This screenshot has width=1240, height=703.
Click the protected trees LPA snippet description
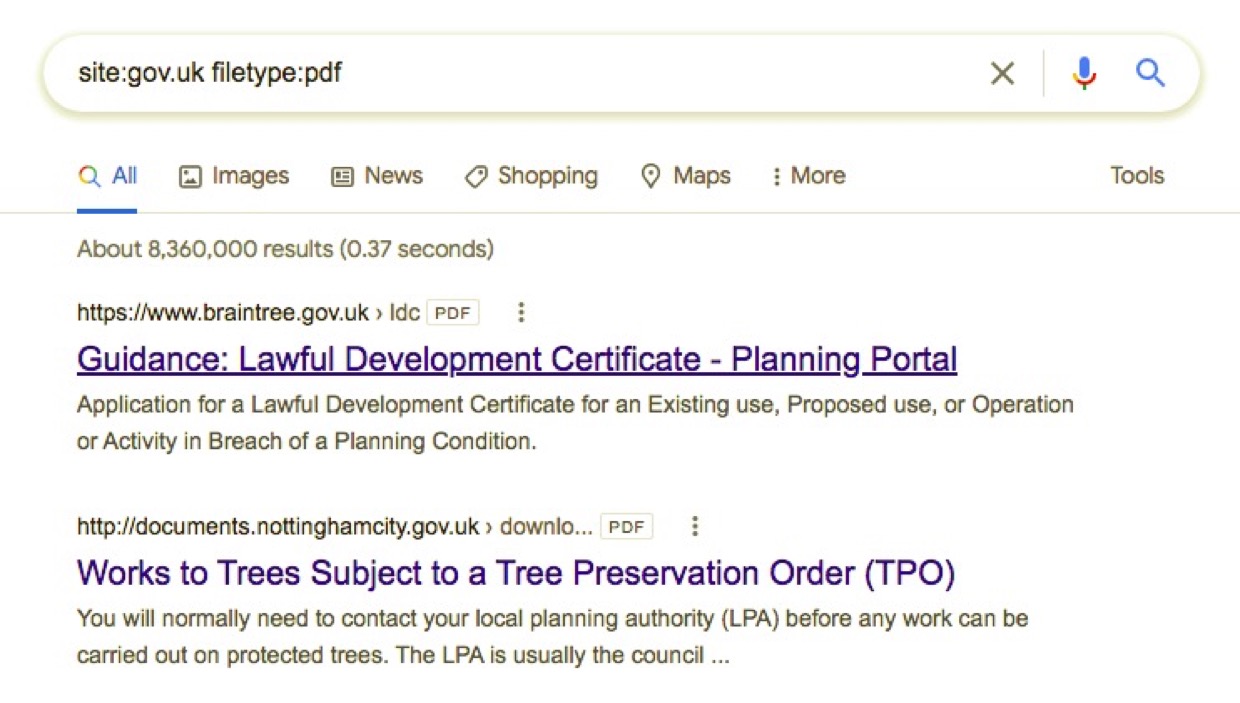pyautogui.click(x=552, y=637)
